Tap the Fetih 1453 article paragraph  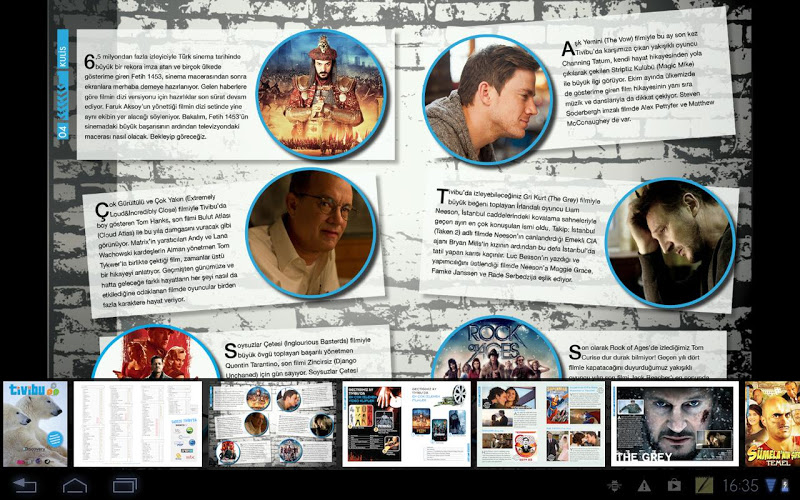tap(166, 96)
